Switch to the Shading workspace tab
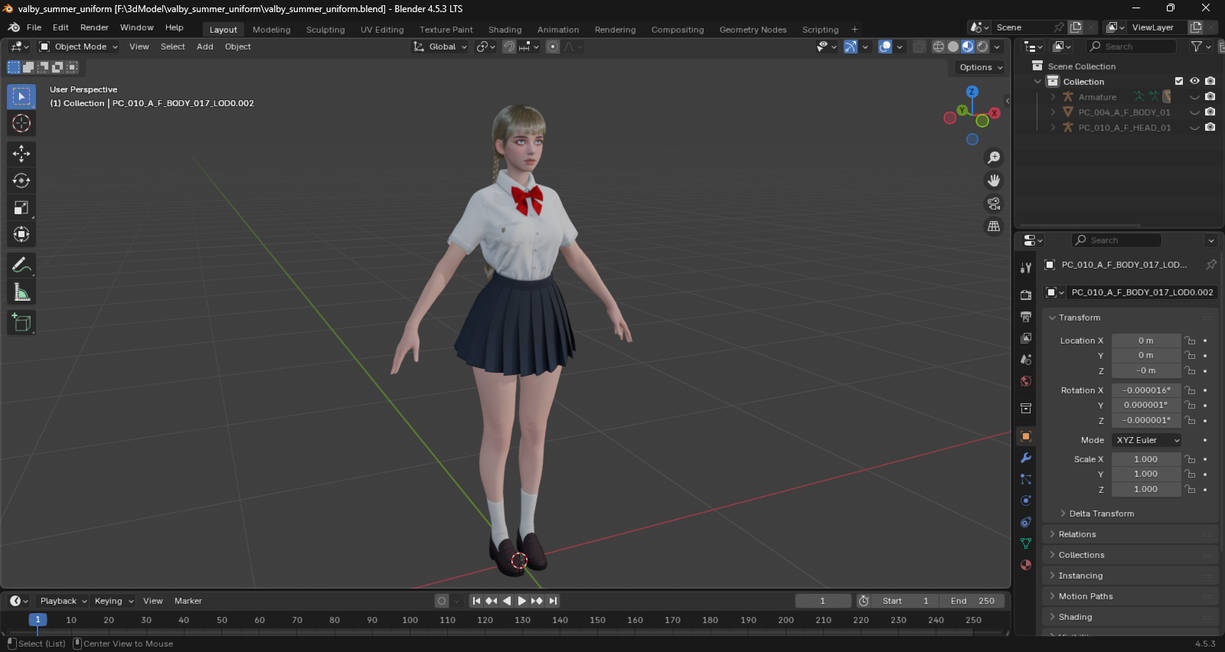Image resolution: width=1225 pixels, height=652 pixels. click(x=505, y=29)
